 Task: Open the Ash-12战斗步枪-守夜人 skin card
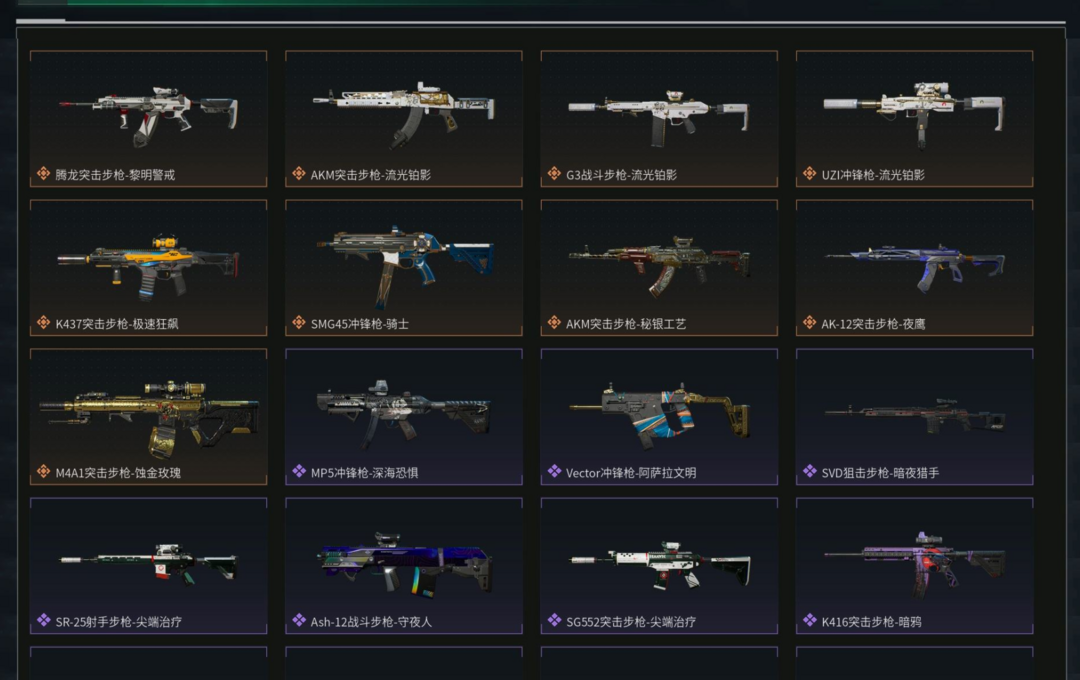point(404,566)
